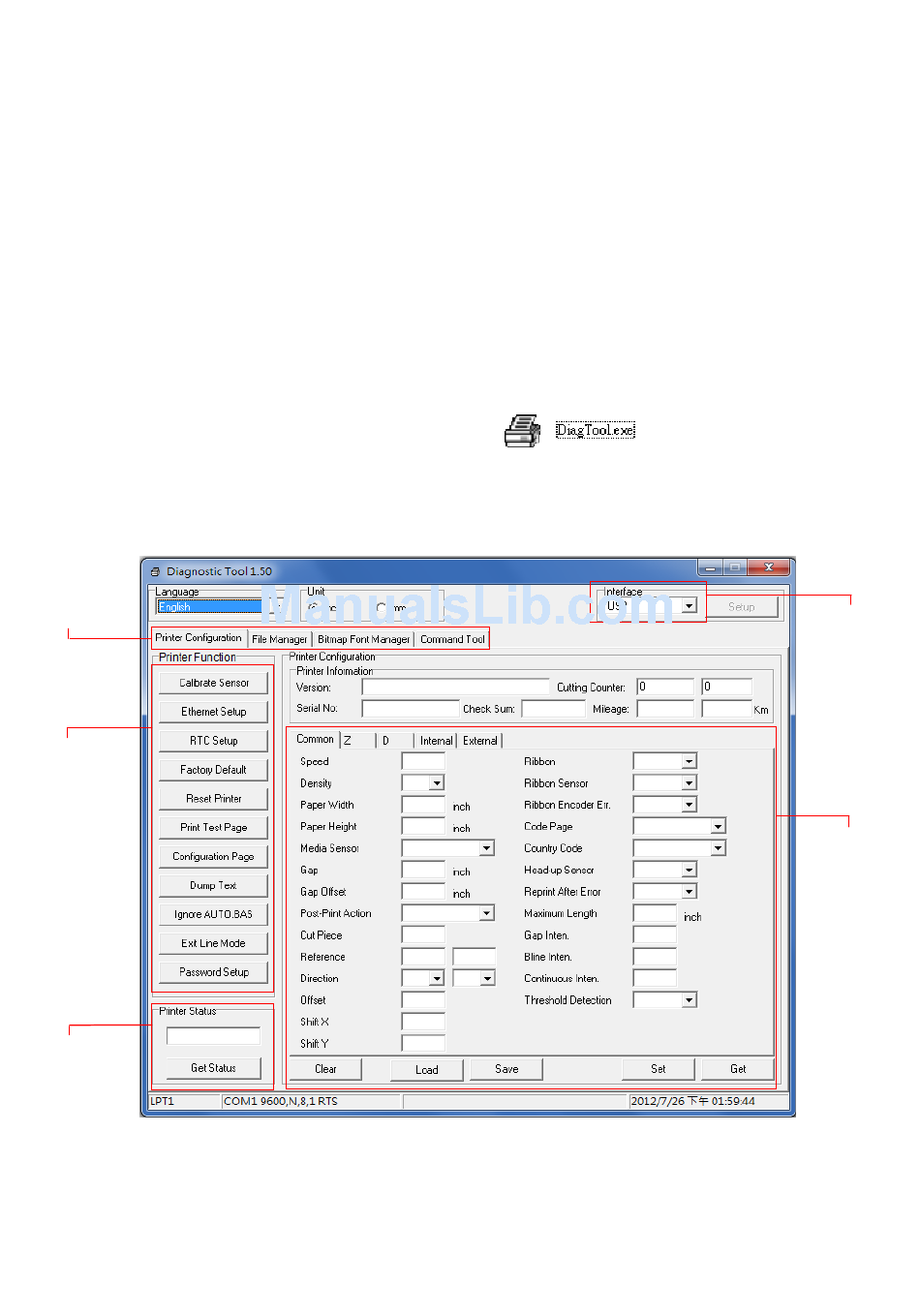
Task: Click the Get button
Action: pyautogui.click(x=738, y=1069)
